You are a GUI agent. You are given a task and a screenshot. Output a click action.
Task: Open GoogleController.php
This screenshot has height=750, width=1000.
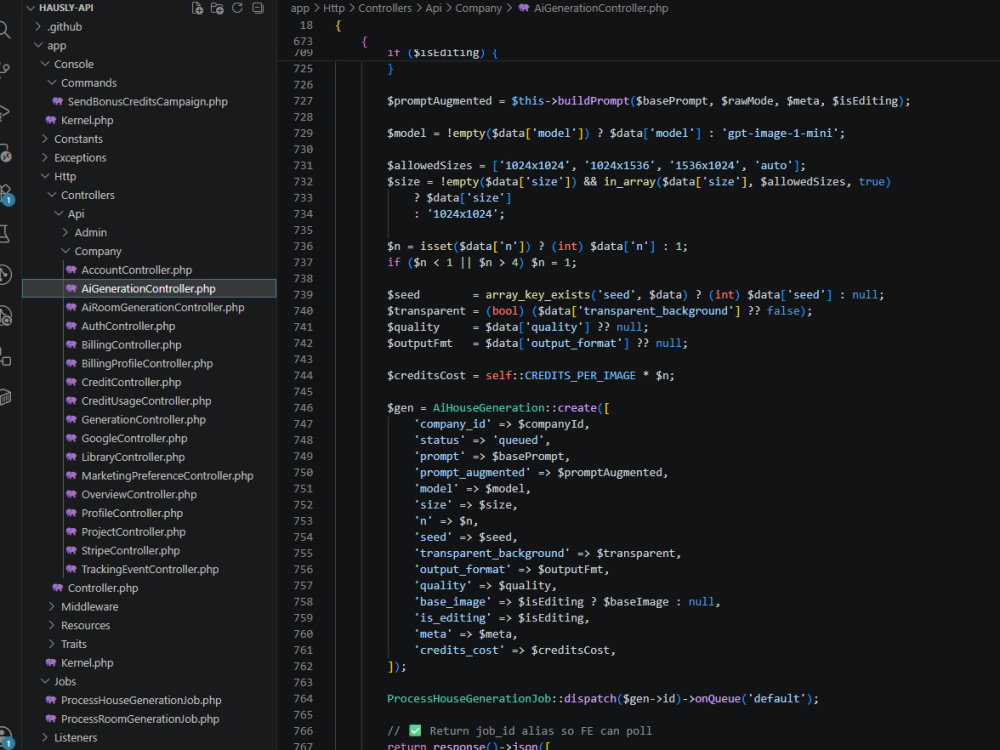(135, 438)
